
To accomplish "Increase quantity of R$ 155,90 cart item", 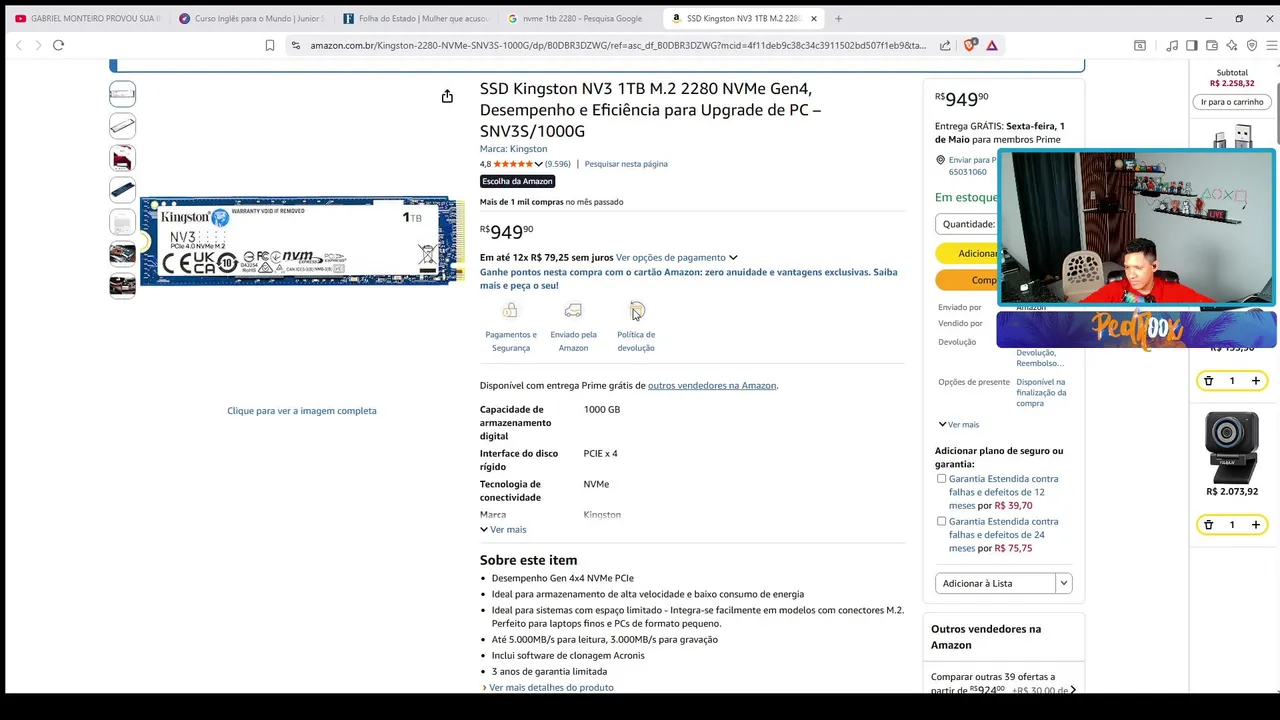I will 1256,381.
